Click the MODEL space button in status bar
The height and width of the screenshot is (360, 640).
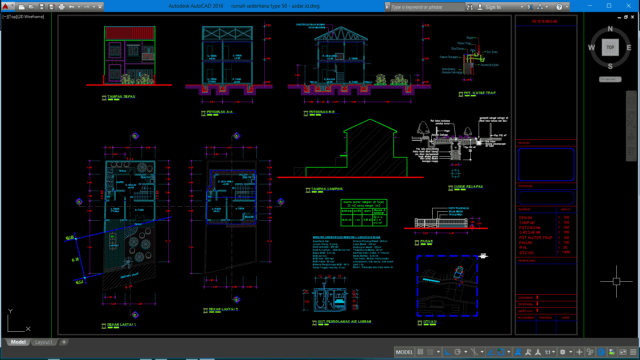coord(404,352)
